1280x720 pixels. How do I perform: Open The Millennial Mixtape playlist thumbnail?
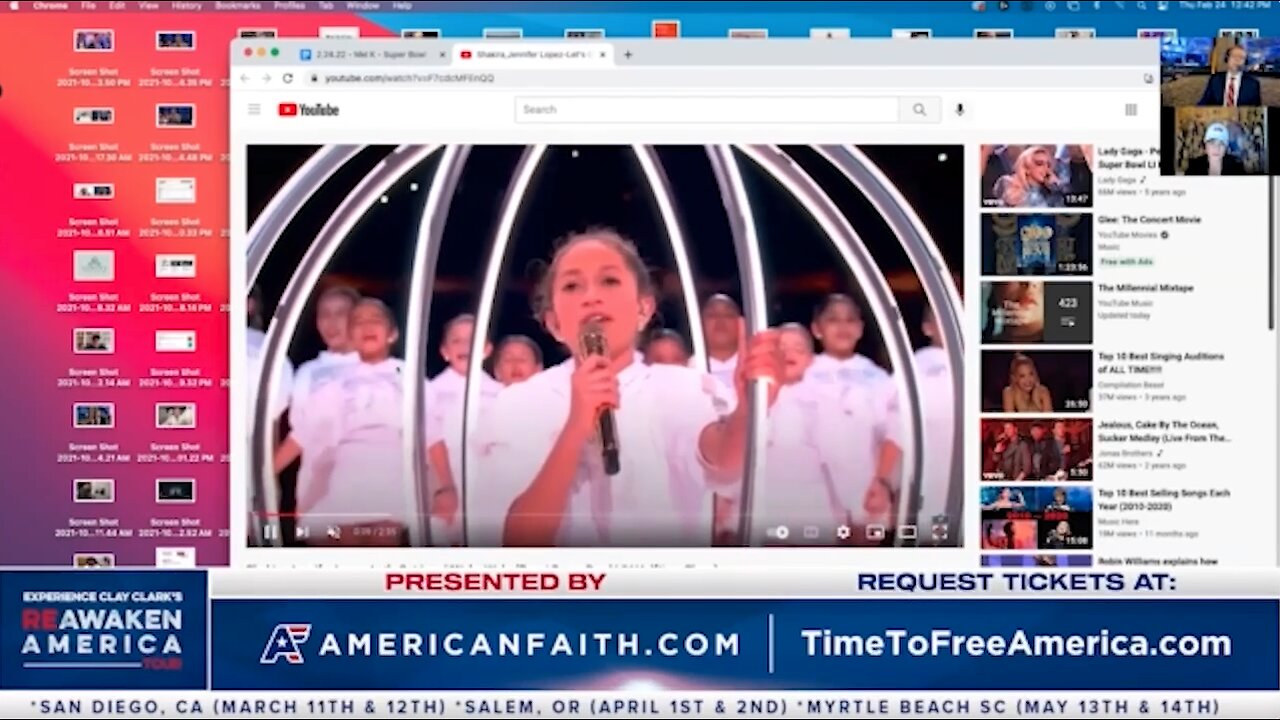(1036, 312)
